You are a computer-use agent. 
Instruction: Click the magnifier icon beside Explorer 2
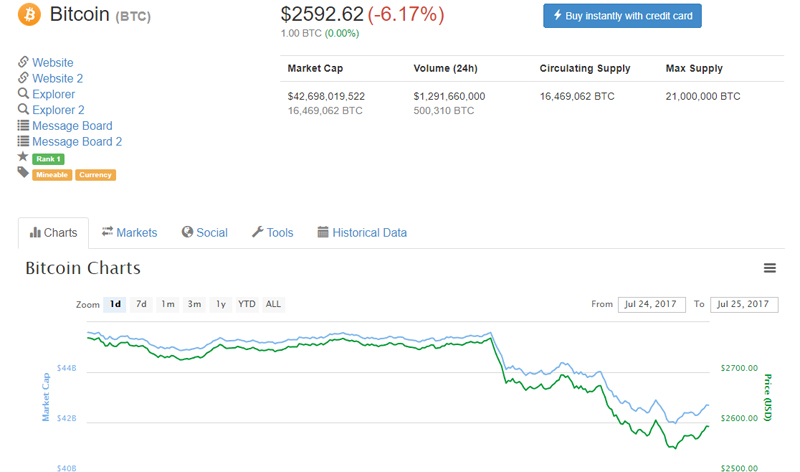(23, 109)
